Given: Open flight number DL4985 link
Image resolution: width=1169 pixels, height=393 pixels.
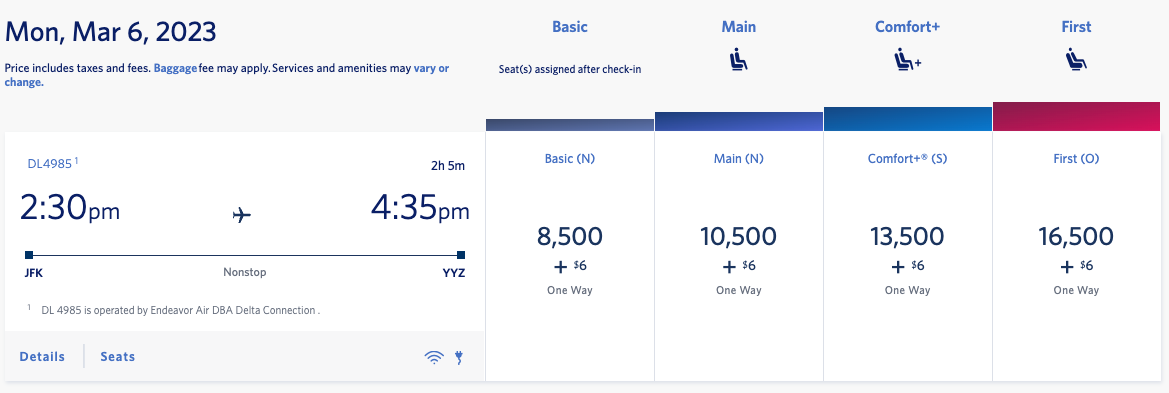Looking at the screenshot, I should pos(50,163).
